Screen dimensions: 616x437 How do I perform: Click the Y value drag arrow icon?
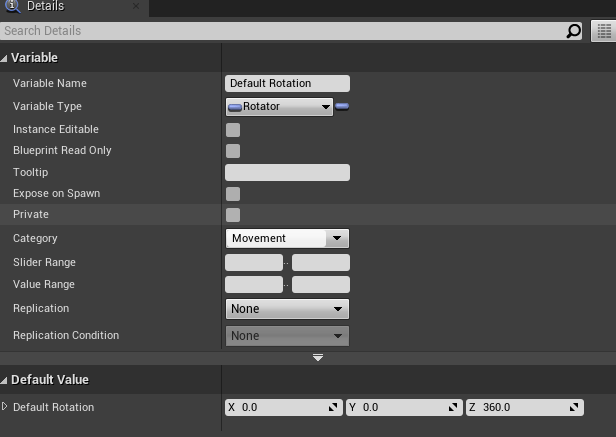(x=455, y=408)
